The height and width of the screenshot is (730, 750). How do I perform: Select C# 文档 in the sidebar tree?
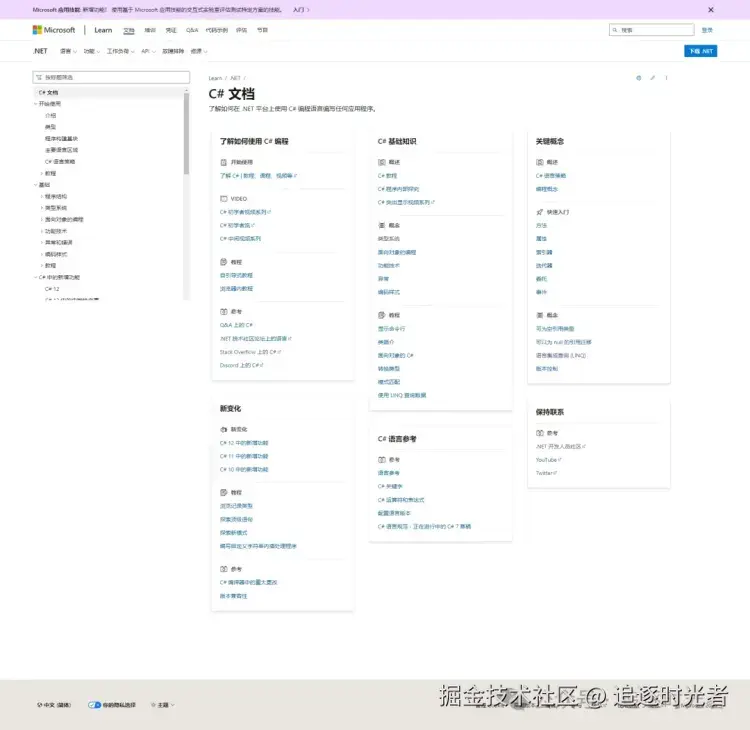48,92
